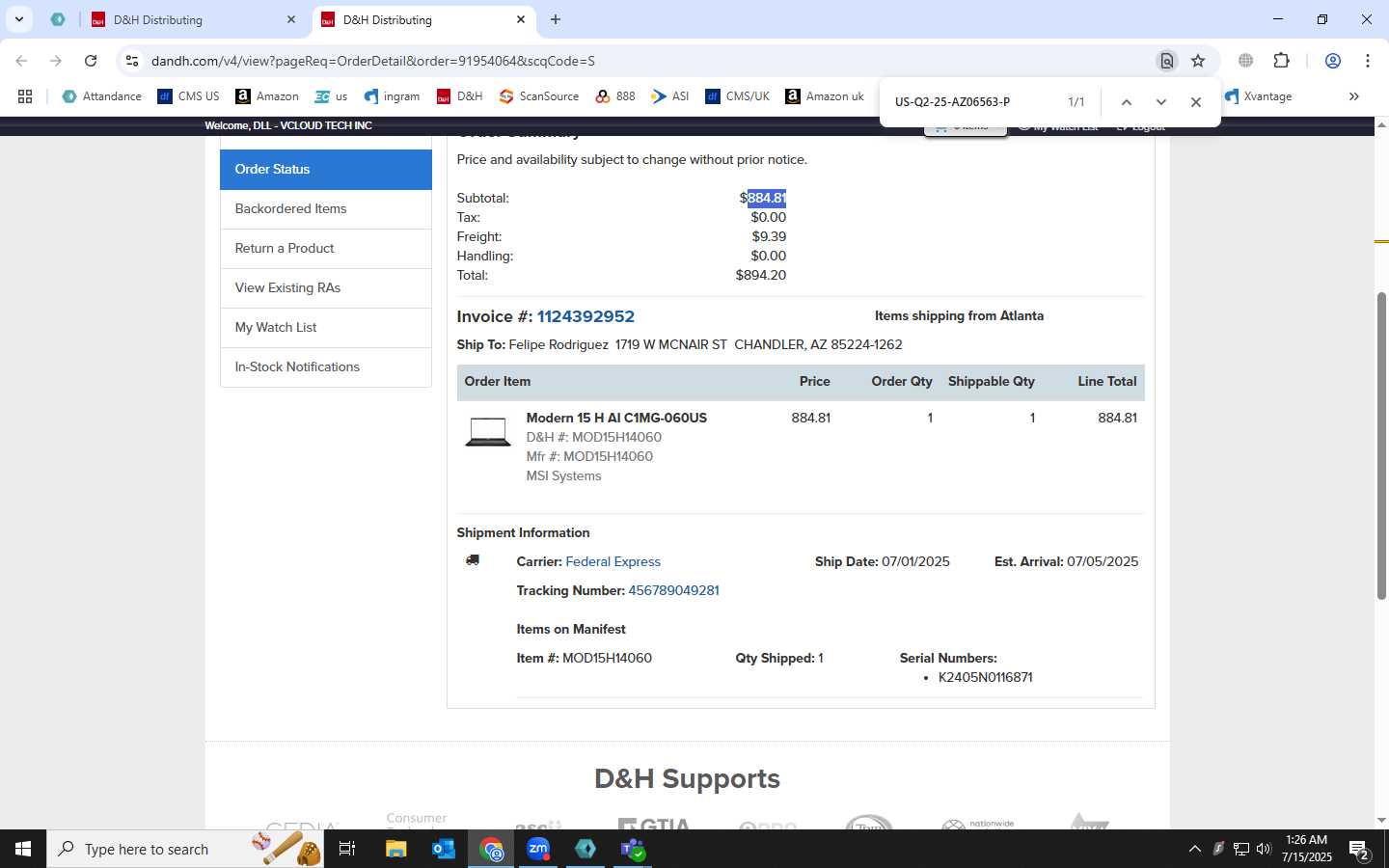
Task: Open the apps grid in bookmarks bar
Action: (25, 96)
